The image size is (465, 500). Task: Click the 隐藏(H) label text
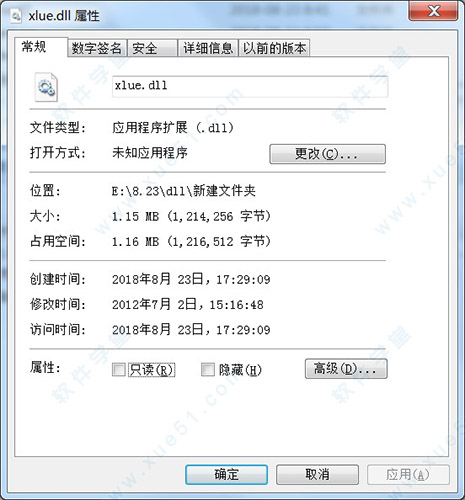pos(240,370)
